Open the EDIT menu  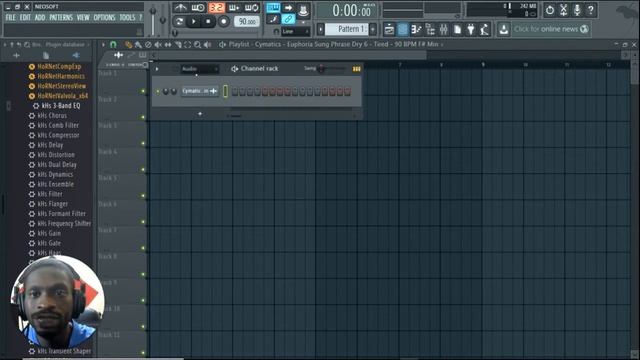click(x=25, y=18)
